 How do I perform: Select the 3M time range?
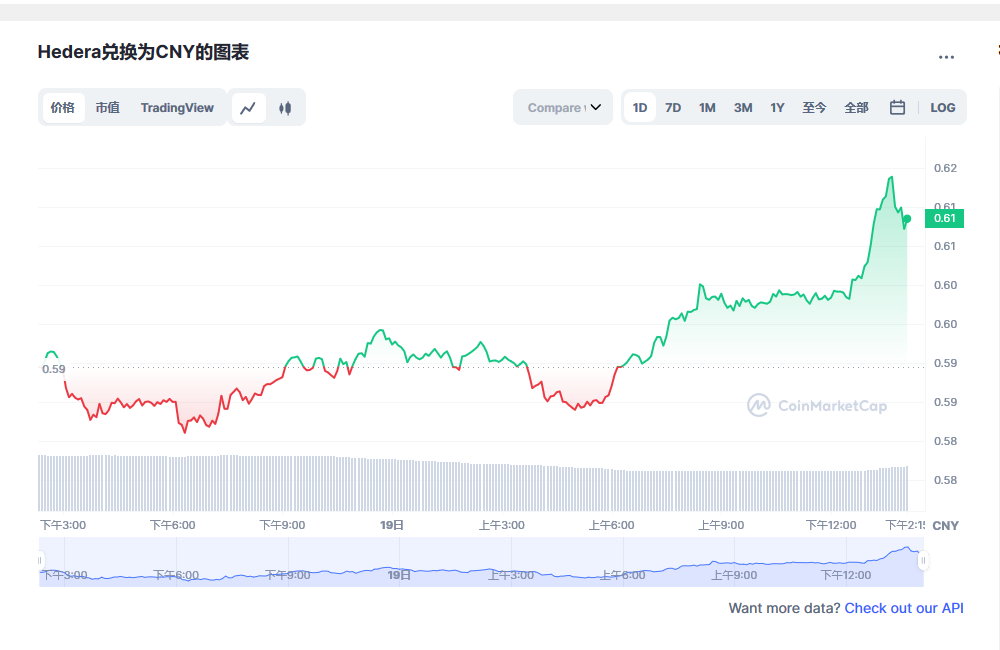point(743,108)
